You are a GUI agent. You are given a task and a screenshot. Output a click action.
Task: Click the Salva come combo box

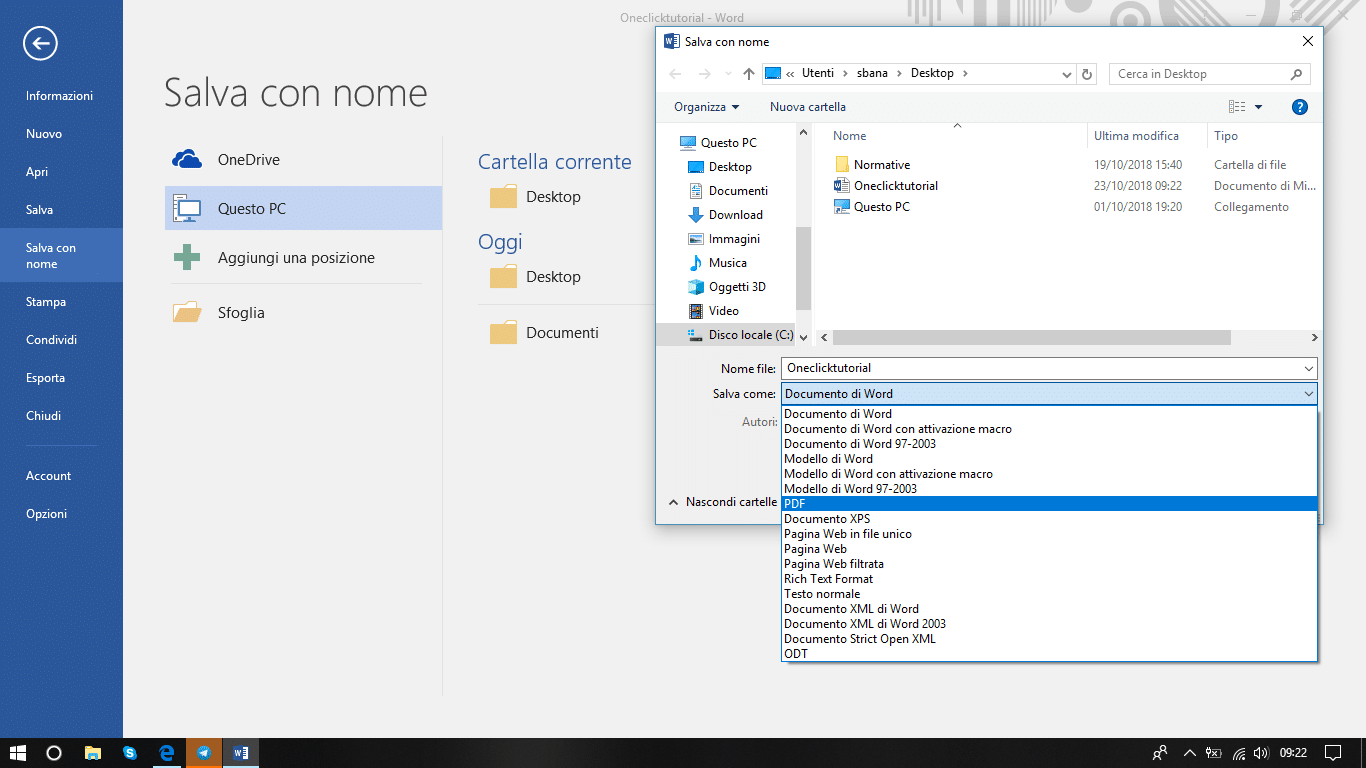1049,394
